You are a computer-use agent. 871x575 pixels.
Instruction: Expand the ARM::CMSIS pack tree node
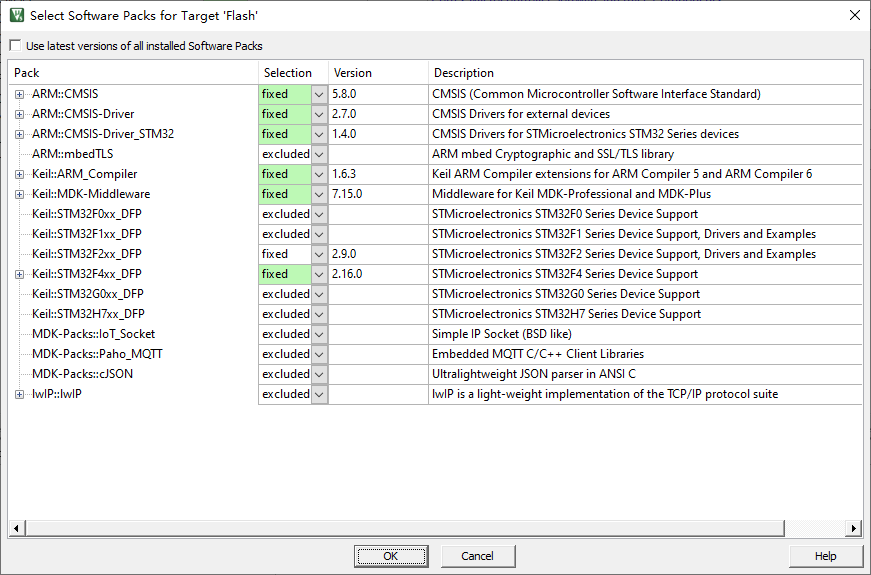tap(19, 94)
